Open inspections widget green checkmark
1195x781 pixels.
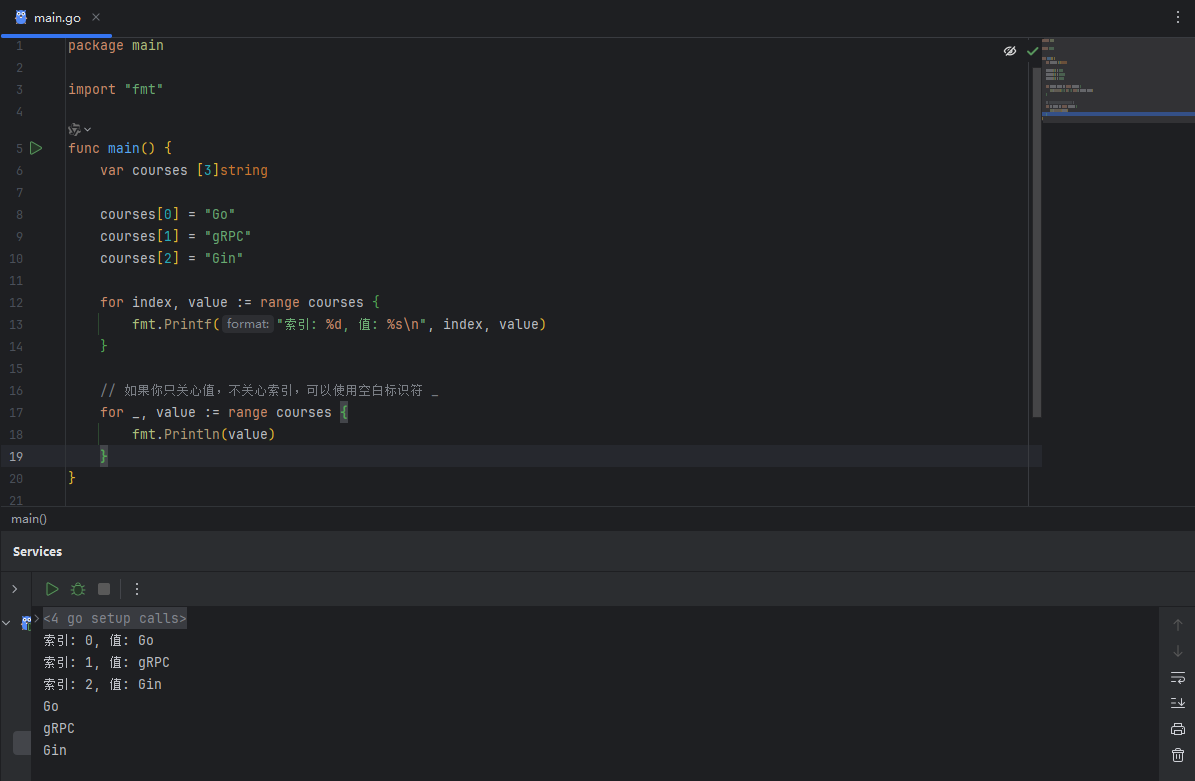pyautogui.click(x=1033, y=51)
